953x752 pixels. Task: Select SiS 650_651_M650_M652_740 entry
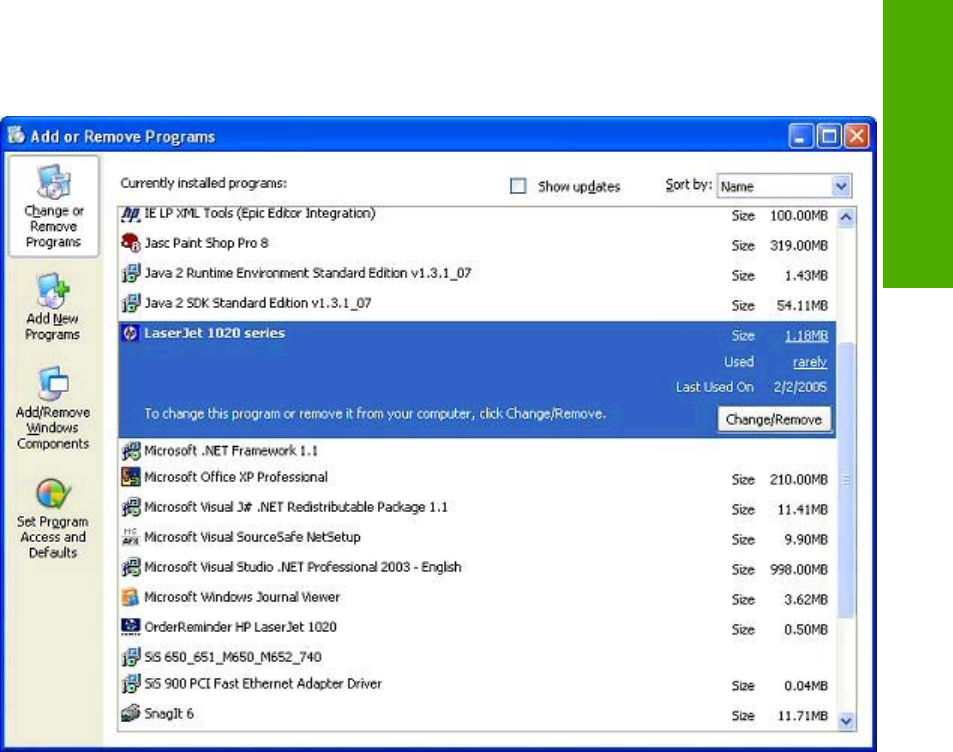(477, 657)
